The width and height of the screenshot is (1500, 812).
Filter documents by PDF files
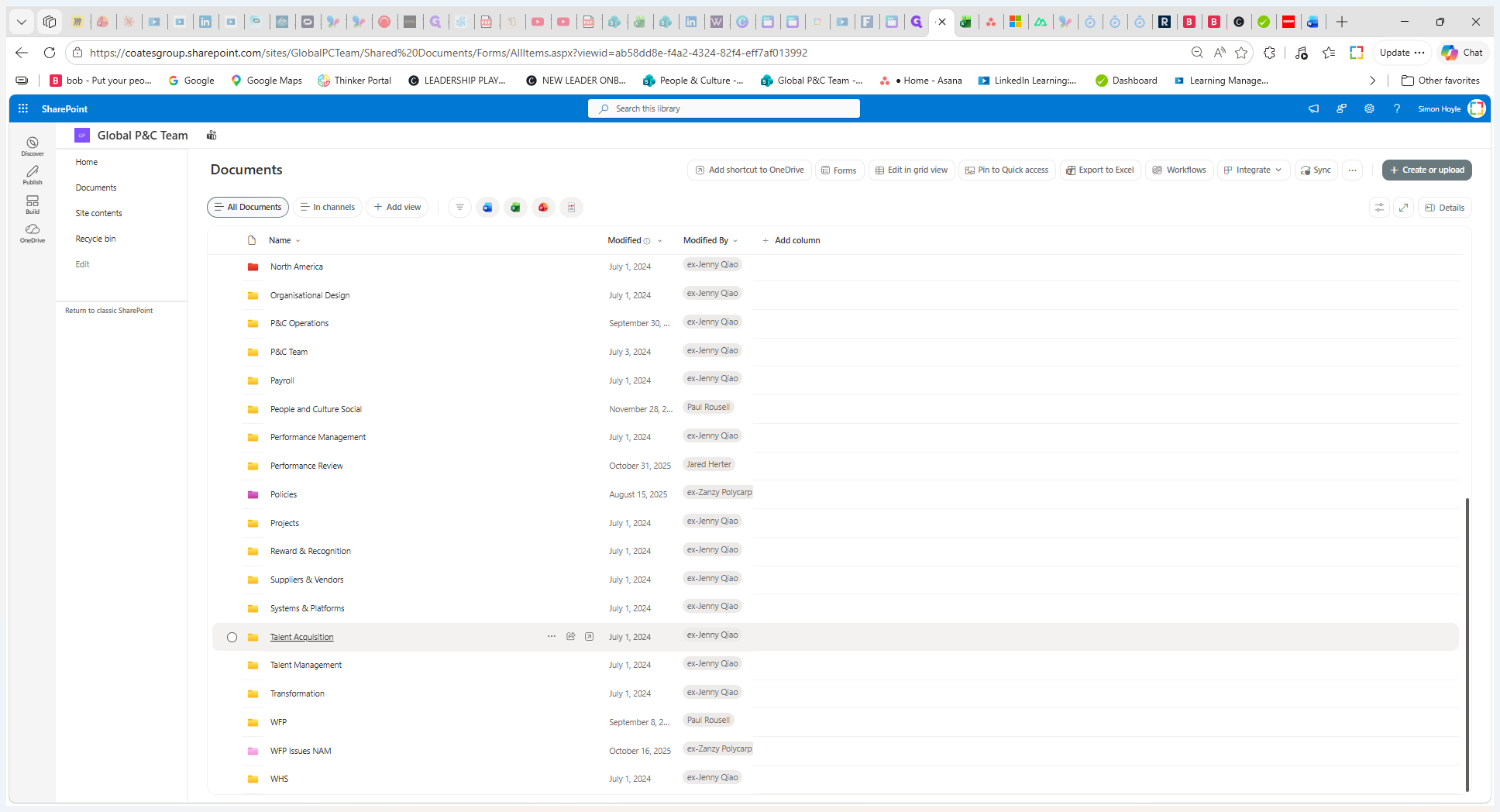571,208
